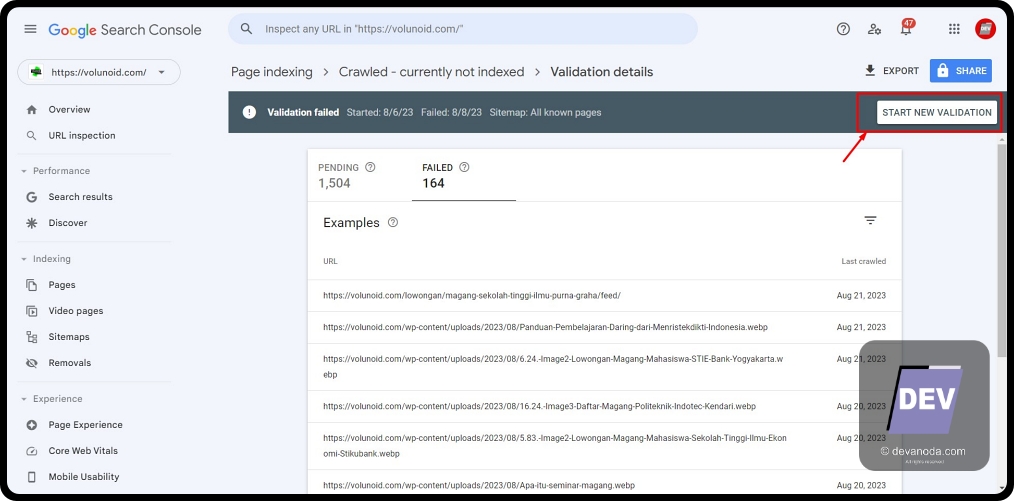This screenshot has height=501, width=1014.
Task: Click the Google Search Console logo
Action: [125, 30]
